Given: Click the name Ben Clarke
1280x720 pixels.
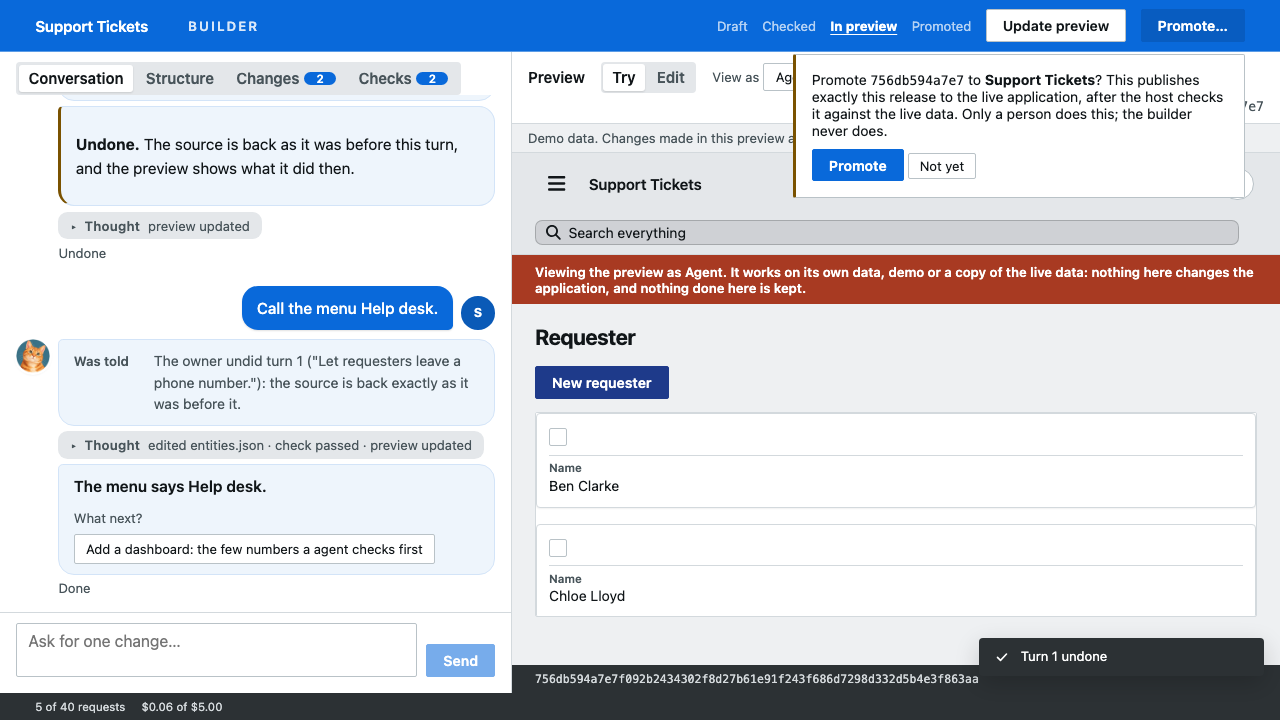Looking at the screenshot, I should [x=584, y=486].
